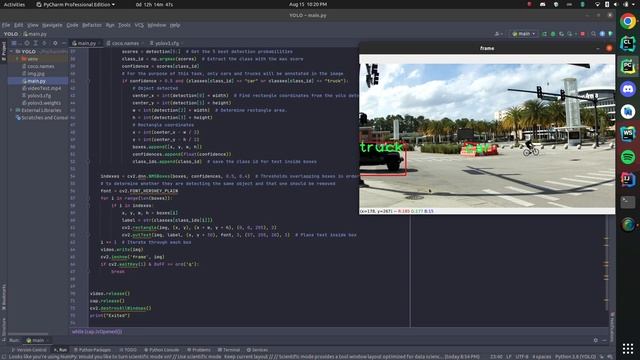Viewport: 640px width, 360px height.
Task: Expand External Libraries in project tree
Action: click(12, 110)
